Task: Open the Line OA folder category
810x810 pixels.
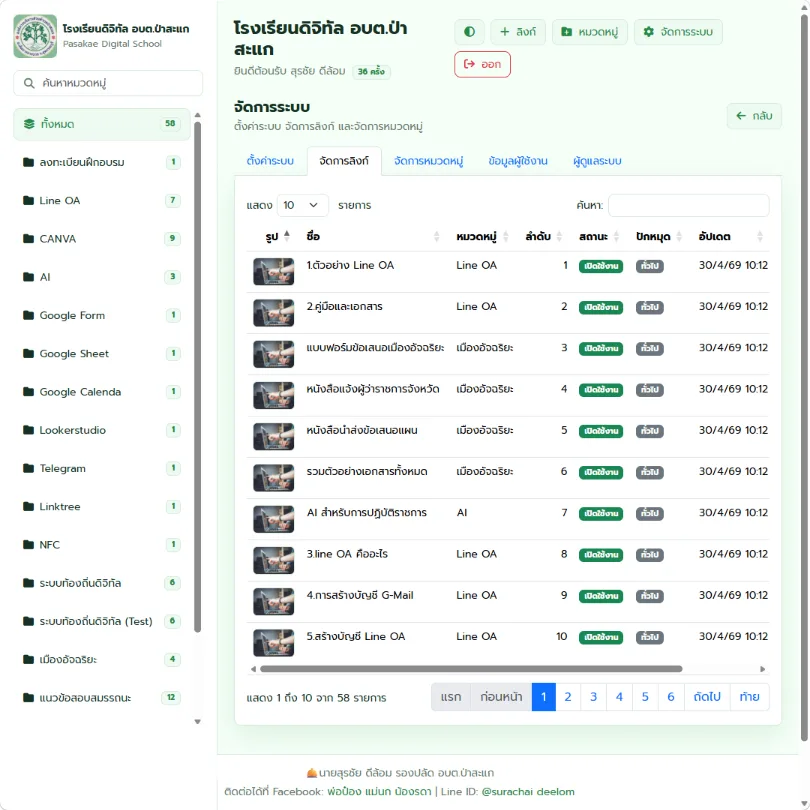Action: pyautogui.click(x=102, y=200)
